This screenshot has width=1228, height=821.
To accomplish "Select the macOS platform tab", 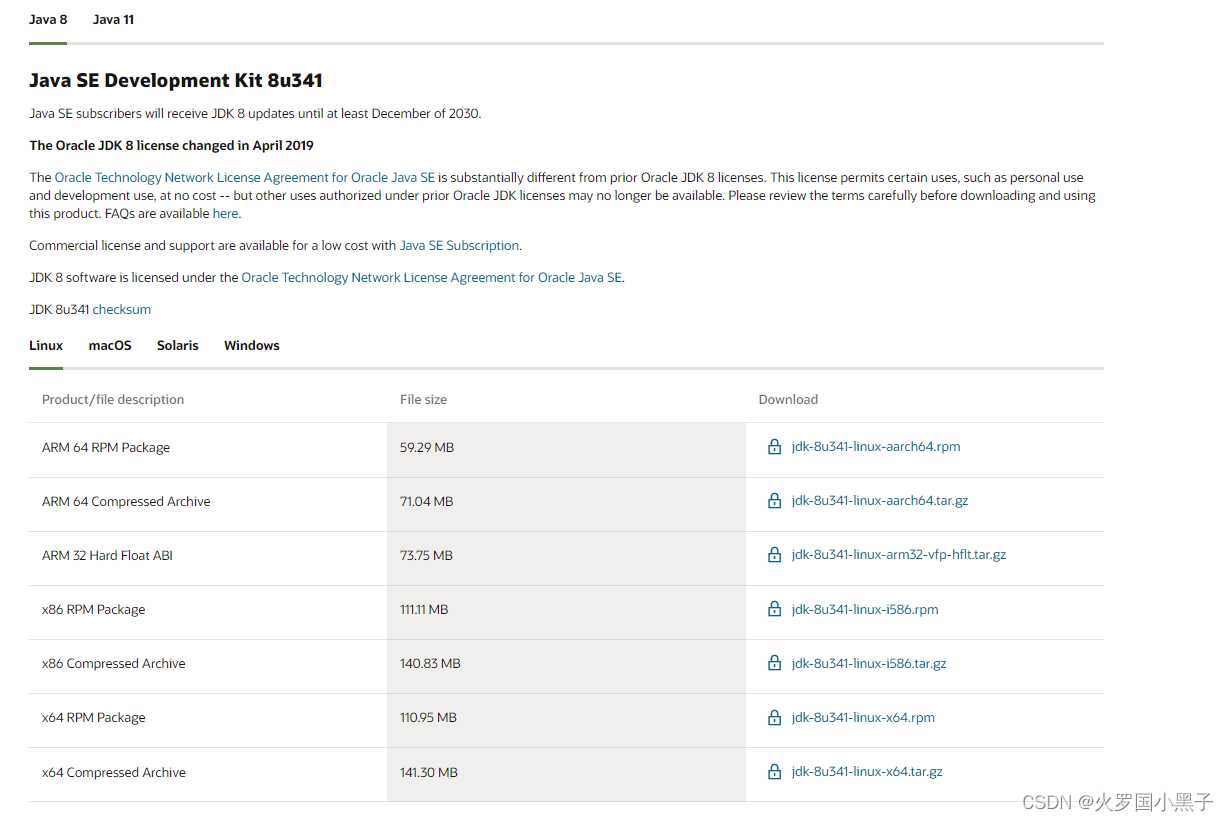I will coord(110,346).
